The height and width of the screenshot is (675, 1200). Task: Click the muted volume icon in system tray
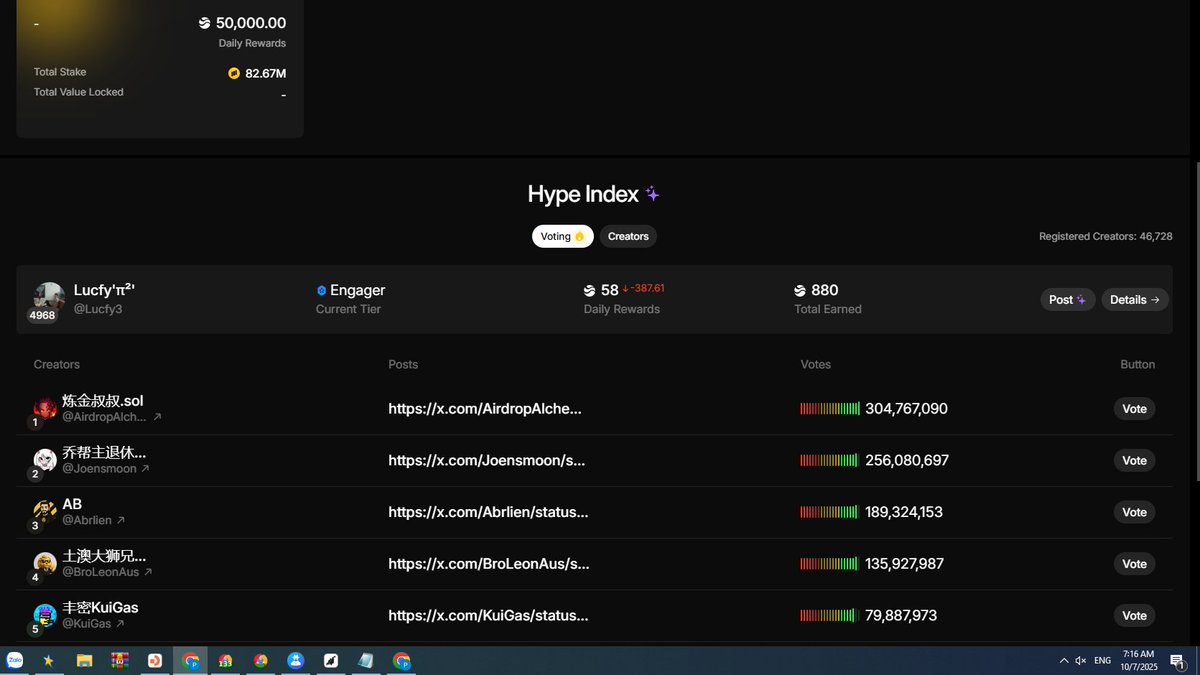[1081, 661]
